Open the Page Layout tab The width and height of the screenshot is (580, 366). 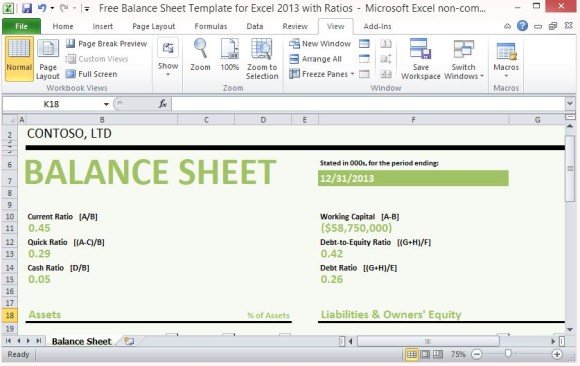point(154,26)
